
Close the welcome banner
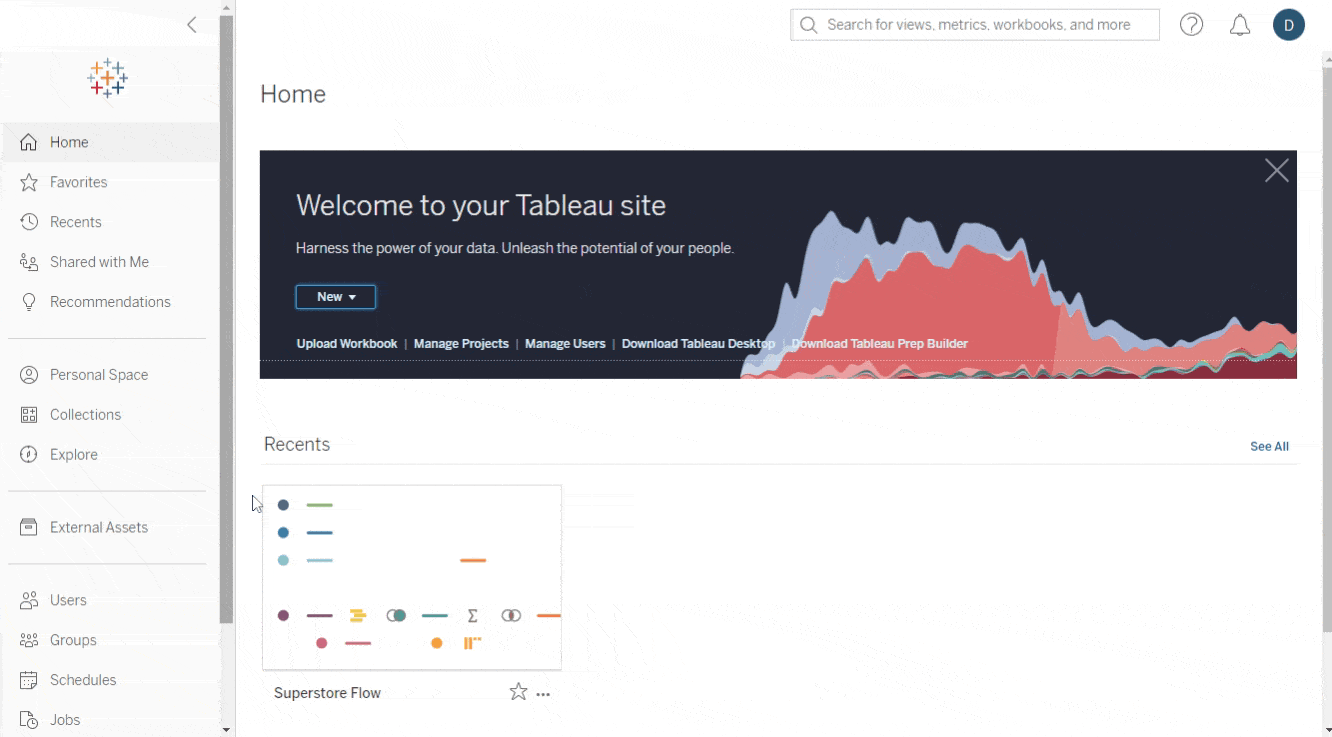coord(1277,171)
